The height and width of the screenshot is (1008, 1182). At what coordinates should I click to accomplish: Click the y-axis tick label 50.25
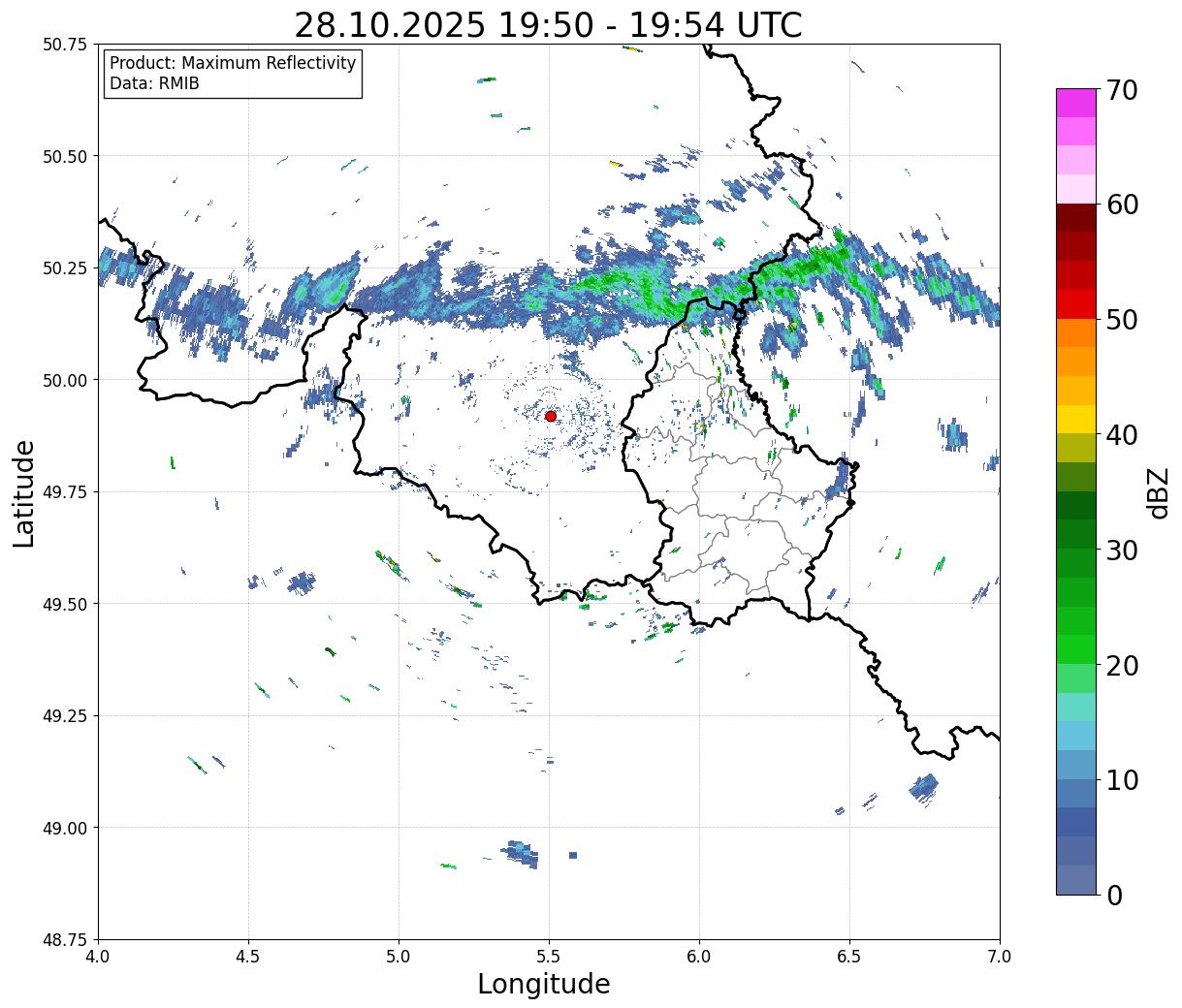pos(65,268)
